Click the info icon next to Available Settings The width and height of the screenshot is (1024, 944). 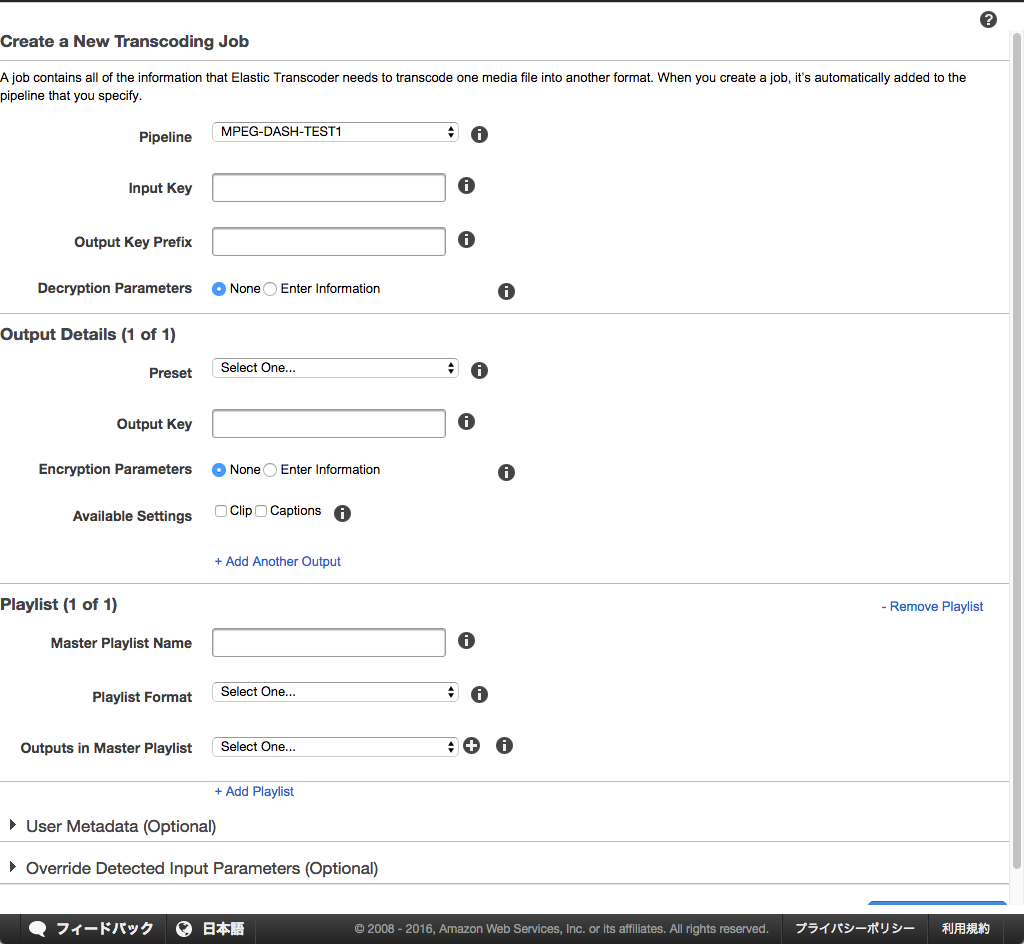click(x=343, y=513)
